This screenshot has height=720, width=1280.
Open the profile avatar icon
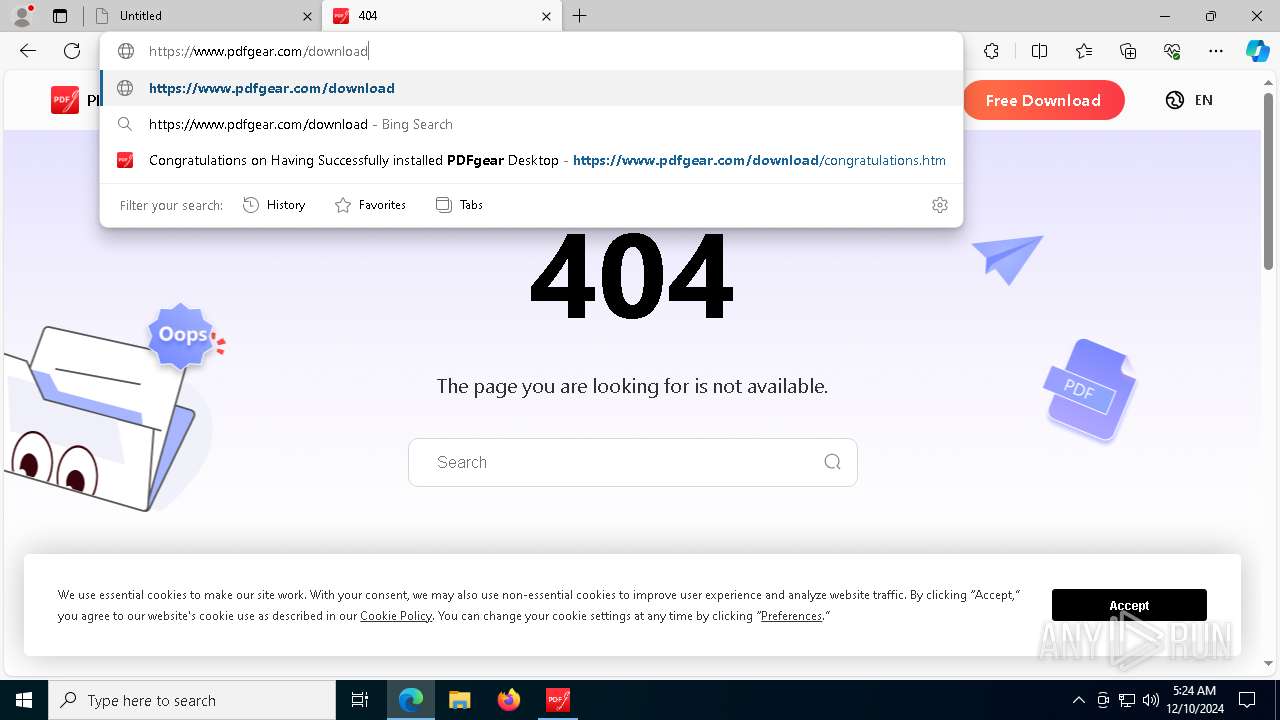tap(22, 15)
